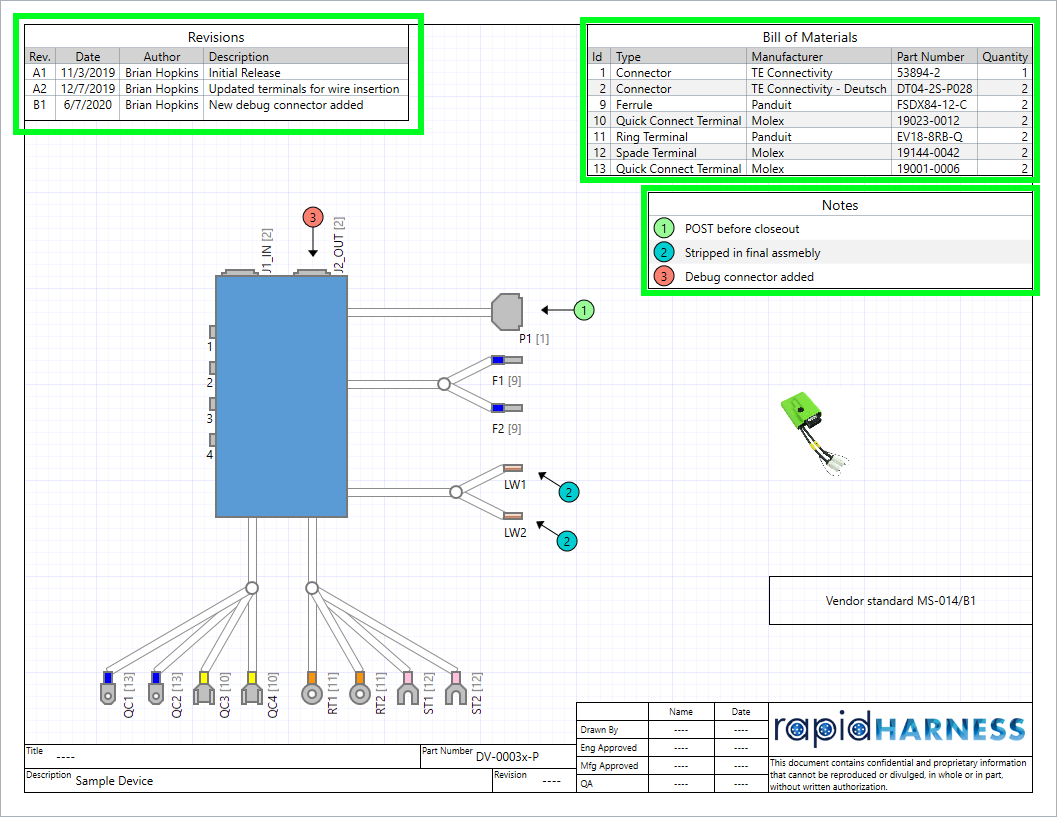This screenshot has width=1057, height=817.
Task: Select the ST1 spade terminal symbol
Action: pos(407,688)
